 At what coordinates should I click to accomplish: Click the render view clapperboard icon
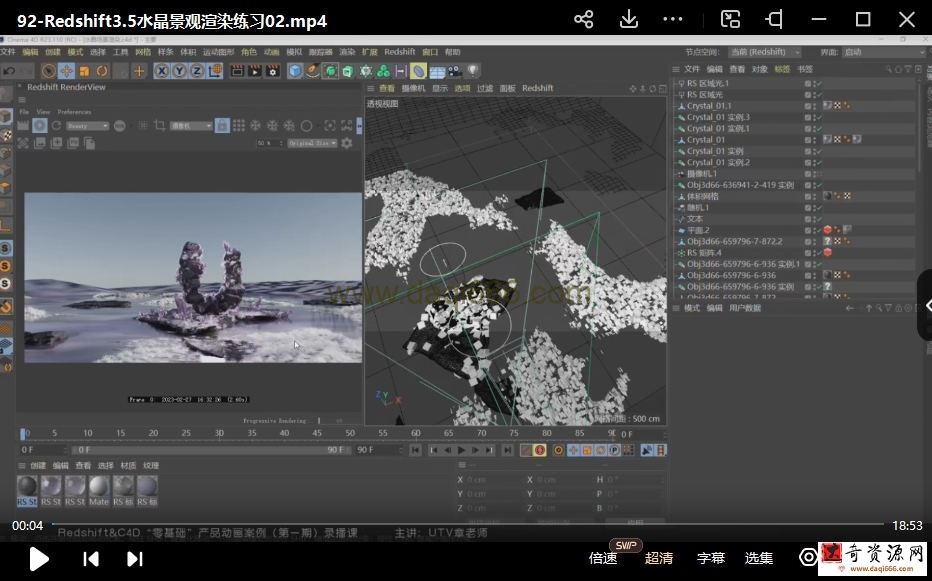pyautogui.click(x=237, y=71)
